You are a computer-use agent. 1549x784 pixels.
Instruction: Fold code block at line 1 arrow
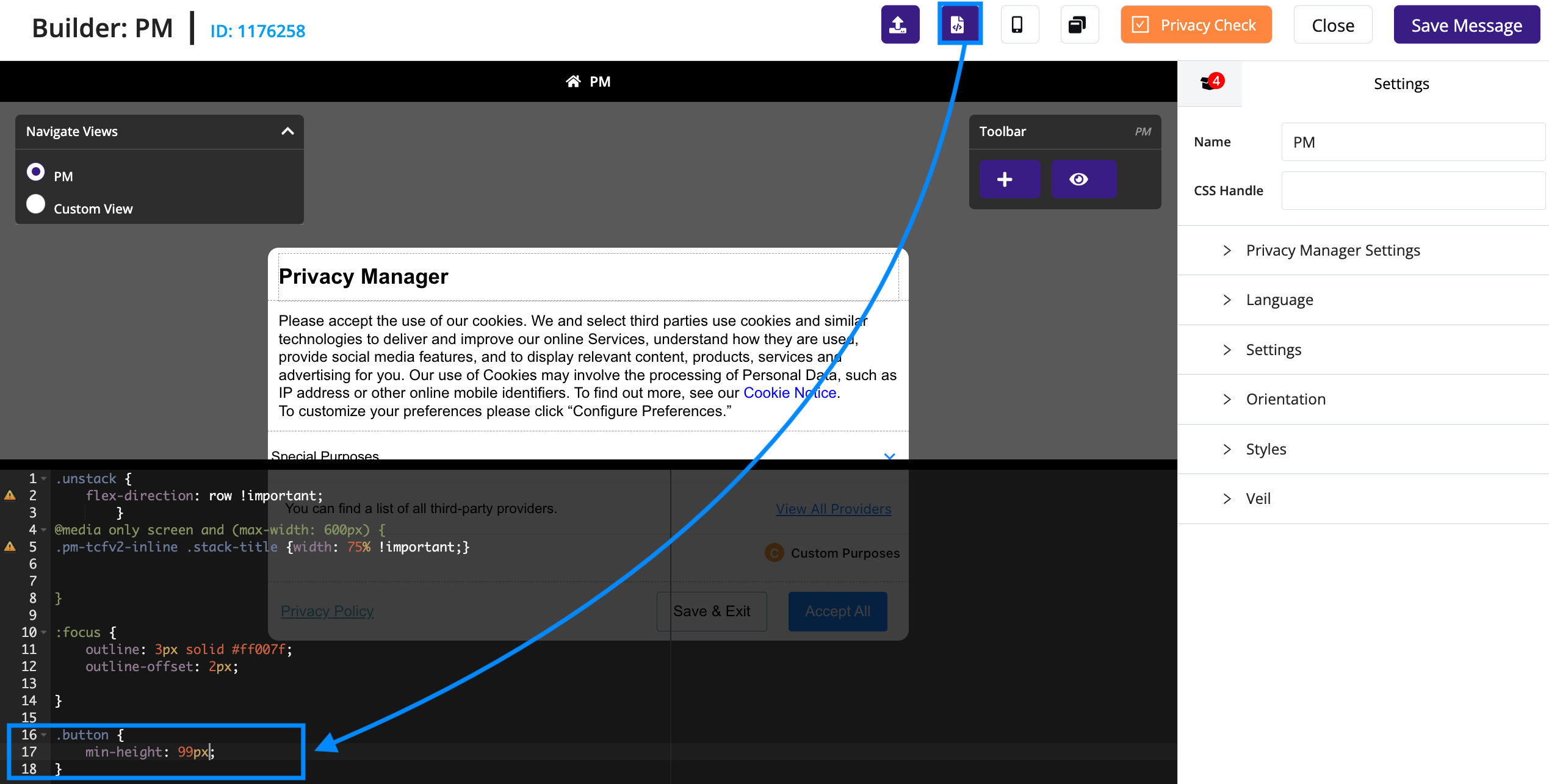44,479
